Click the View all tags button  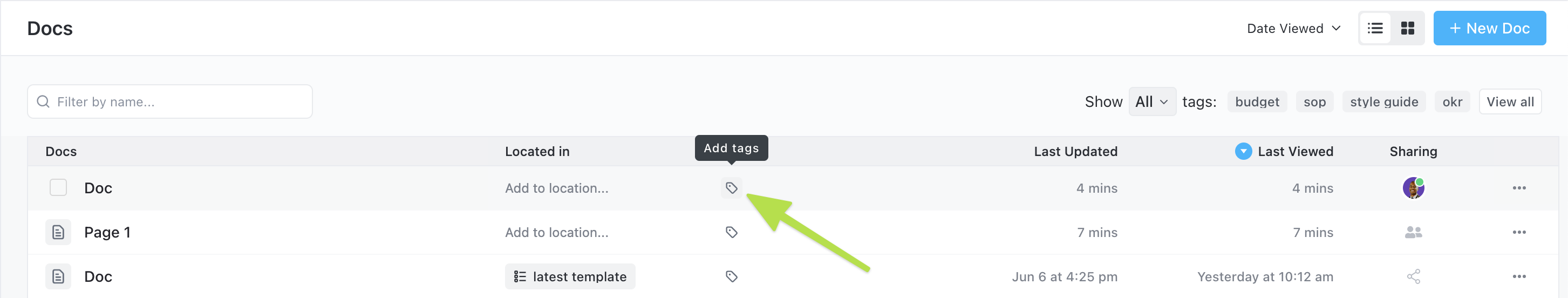coord(1510,102)
